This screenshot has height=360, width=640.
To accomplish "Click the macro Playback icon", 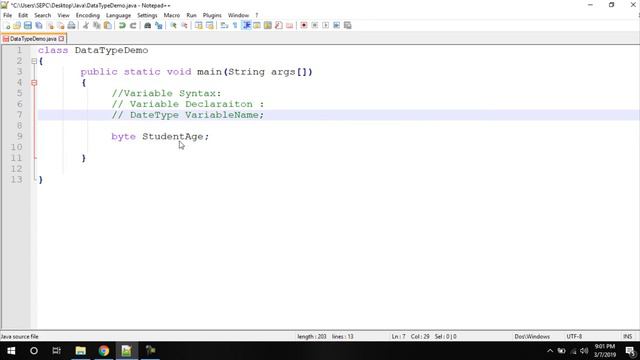I will [326, 25].
